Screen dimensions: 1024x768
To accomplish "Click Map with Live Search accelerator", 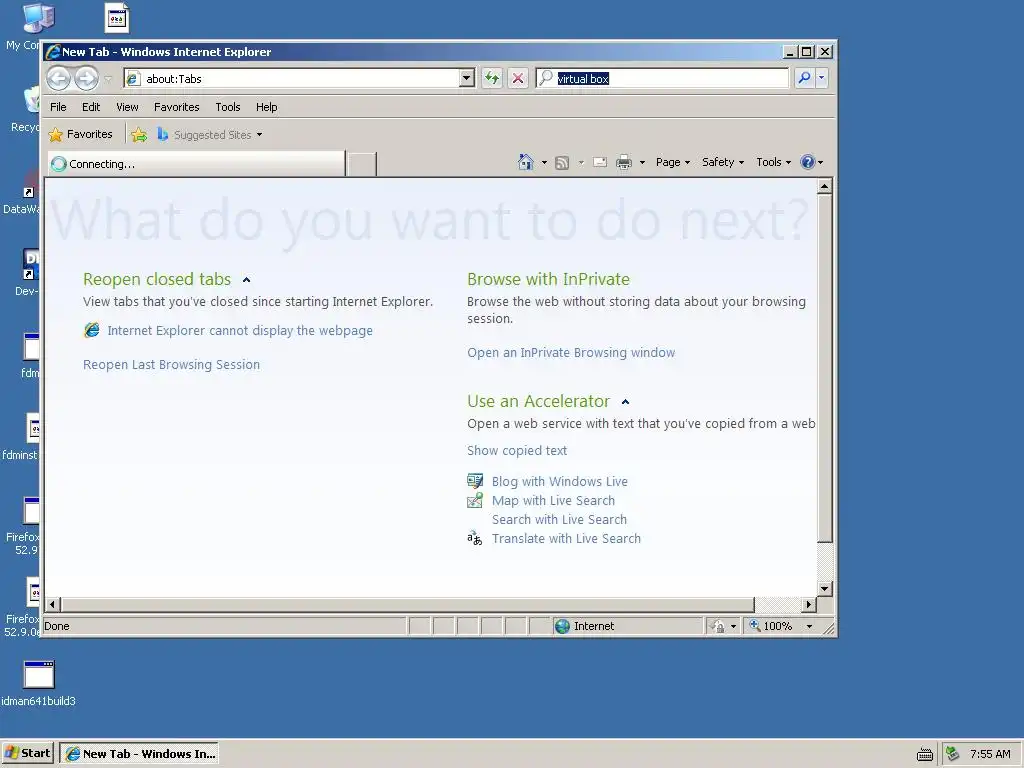I will coord(553,500).
